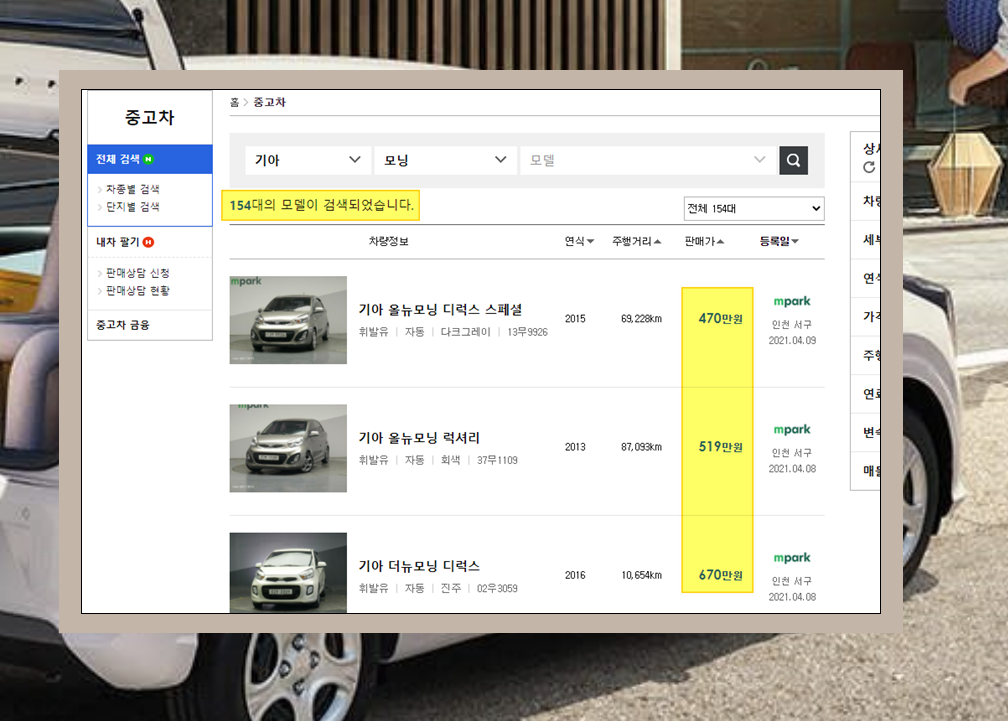Click mpark logo in 670만원 row
The image size is (1008, 721).
click(792, 558)
